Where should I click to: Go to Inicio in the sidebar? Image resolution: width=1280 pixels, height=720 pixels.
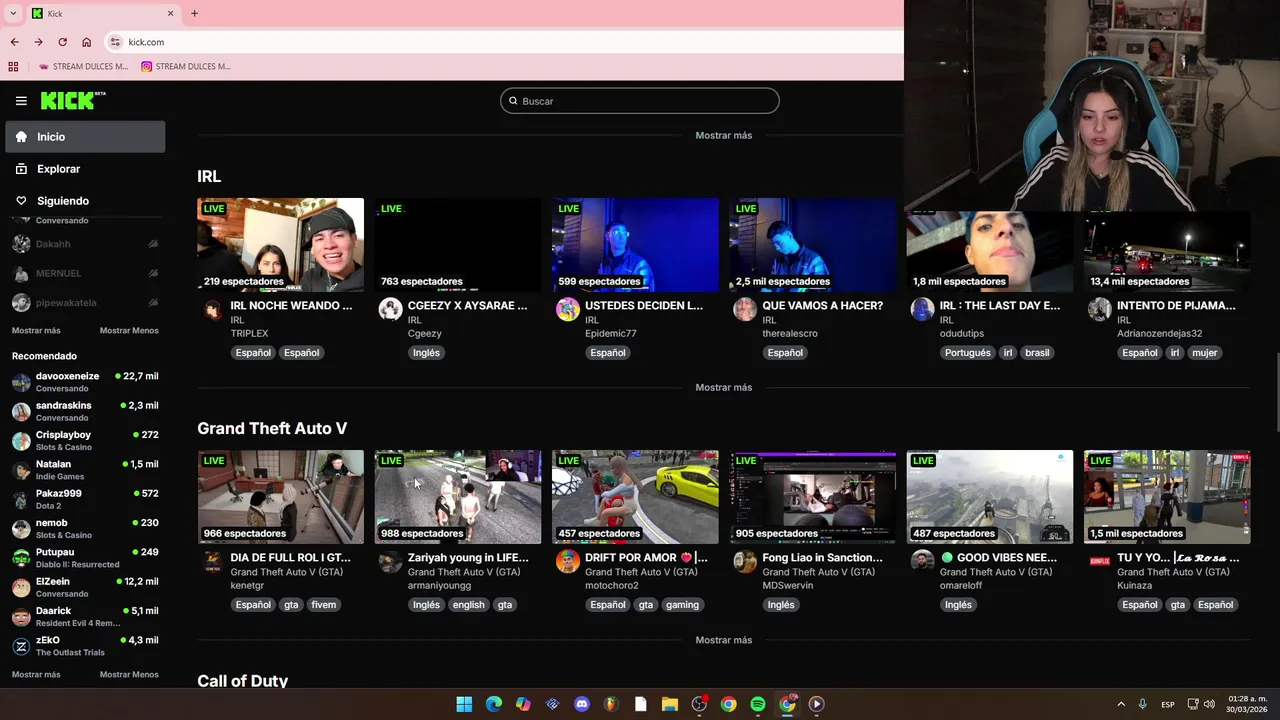pyautogui.click(x=85, y=137)
